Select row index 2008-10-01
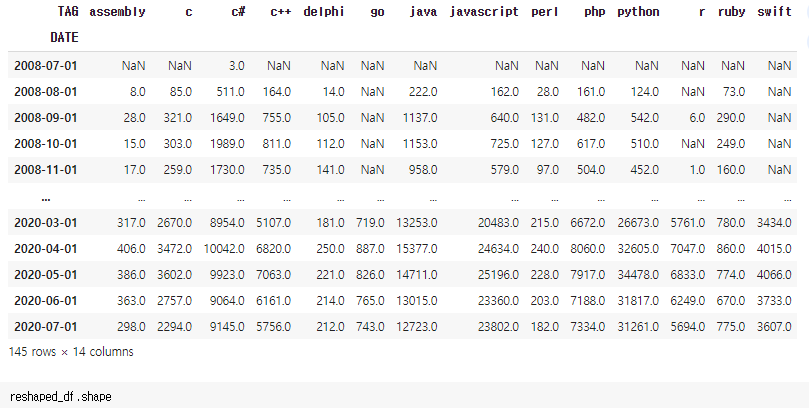Screen dimensions: 809x408 (x=45, y=143)
